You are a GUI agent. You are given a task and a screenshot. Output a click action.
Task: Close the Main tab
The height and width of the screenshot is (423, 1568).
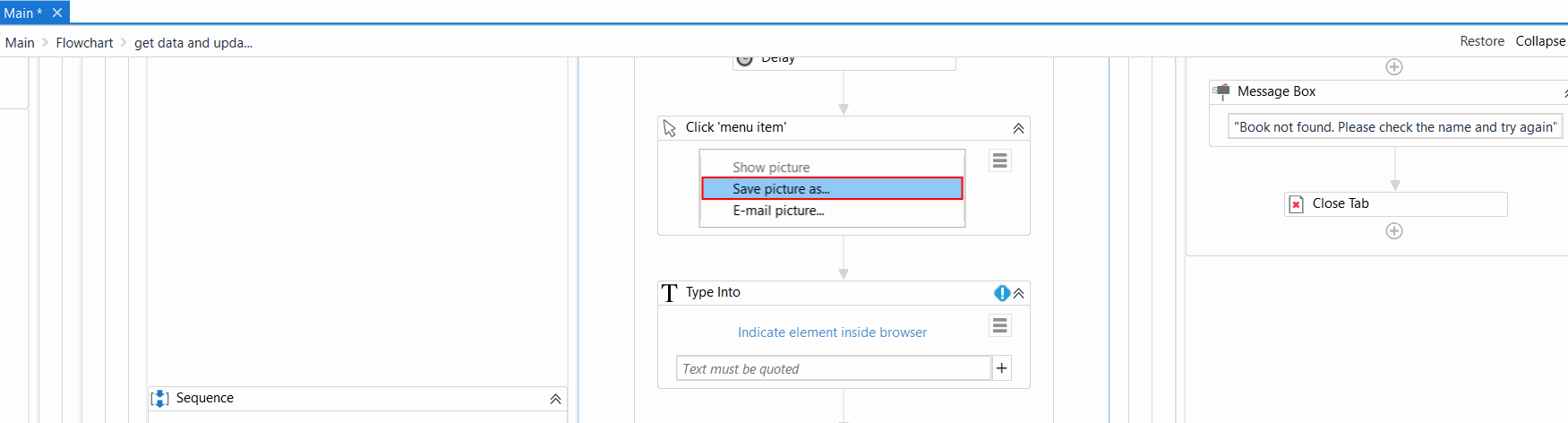[57, 13]
